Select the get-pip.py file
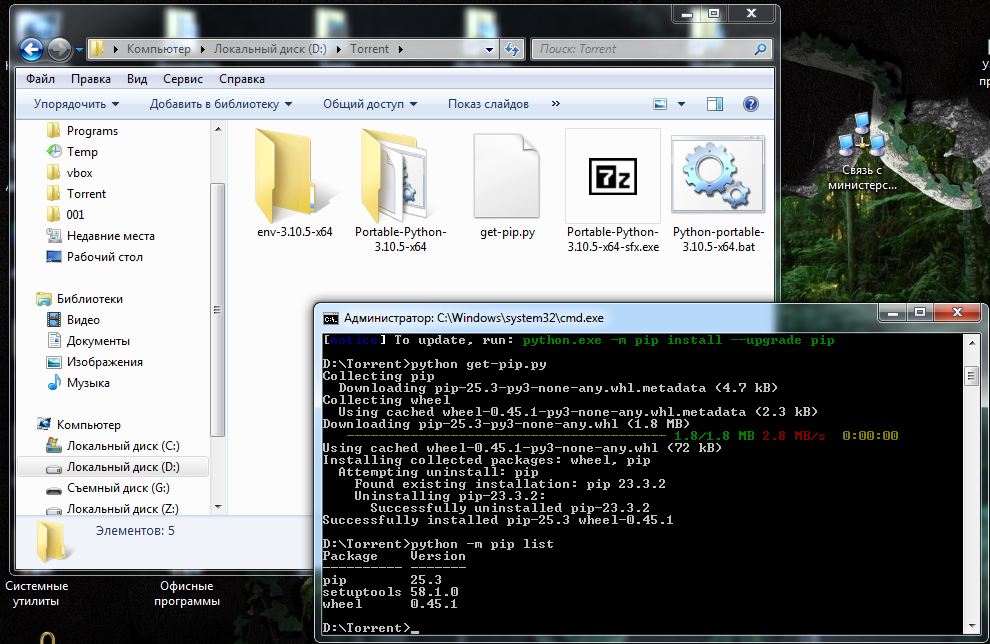The image size is (990, 644). click(506, 177)
